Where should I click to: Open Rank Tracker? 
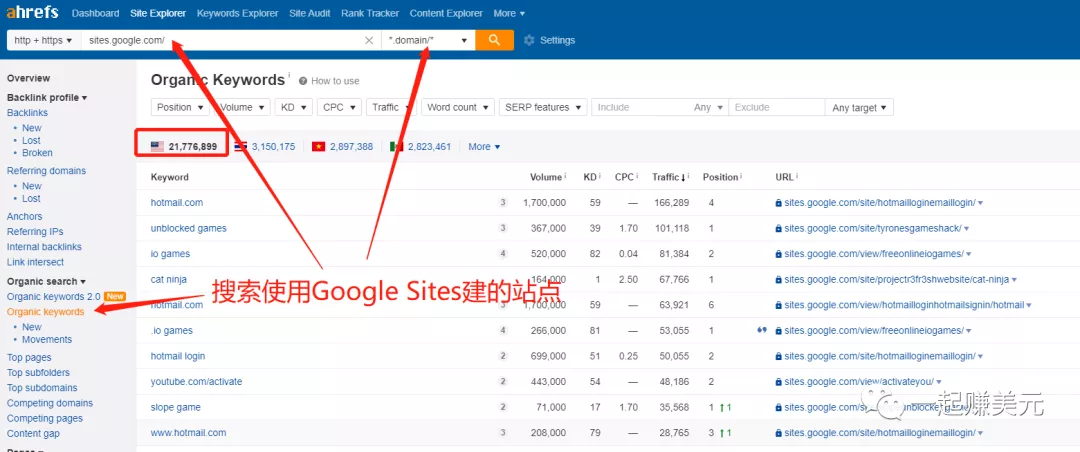click(x=370, y=13)
